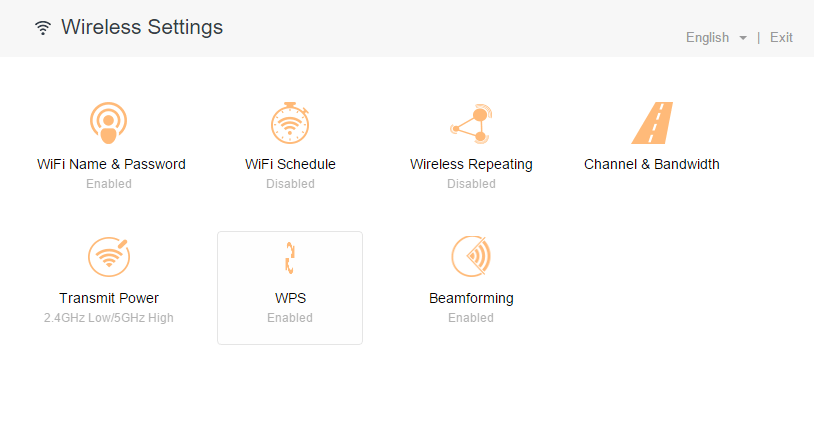
Task: Select the Wireless Repeating text label
Action: pyautogui.click(x=471, y=164)
